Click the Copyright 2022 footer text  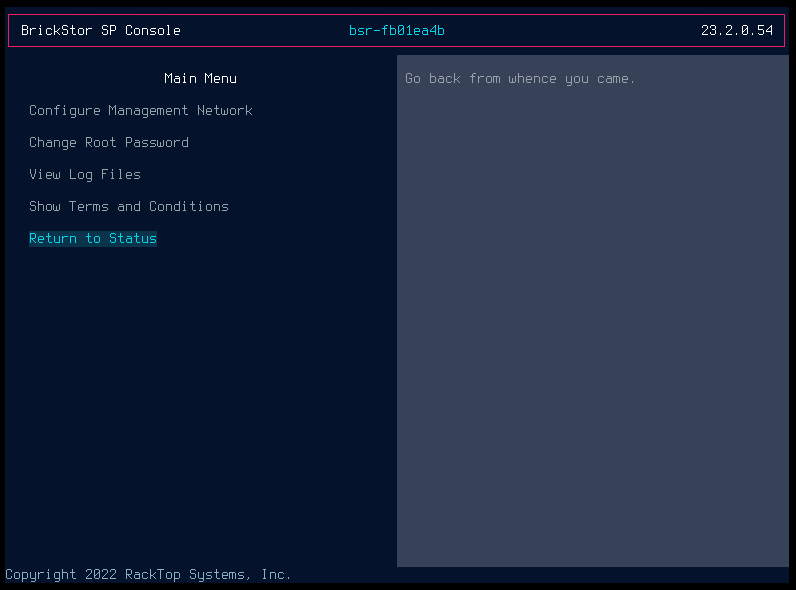click(x=60, y=574)
